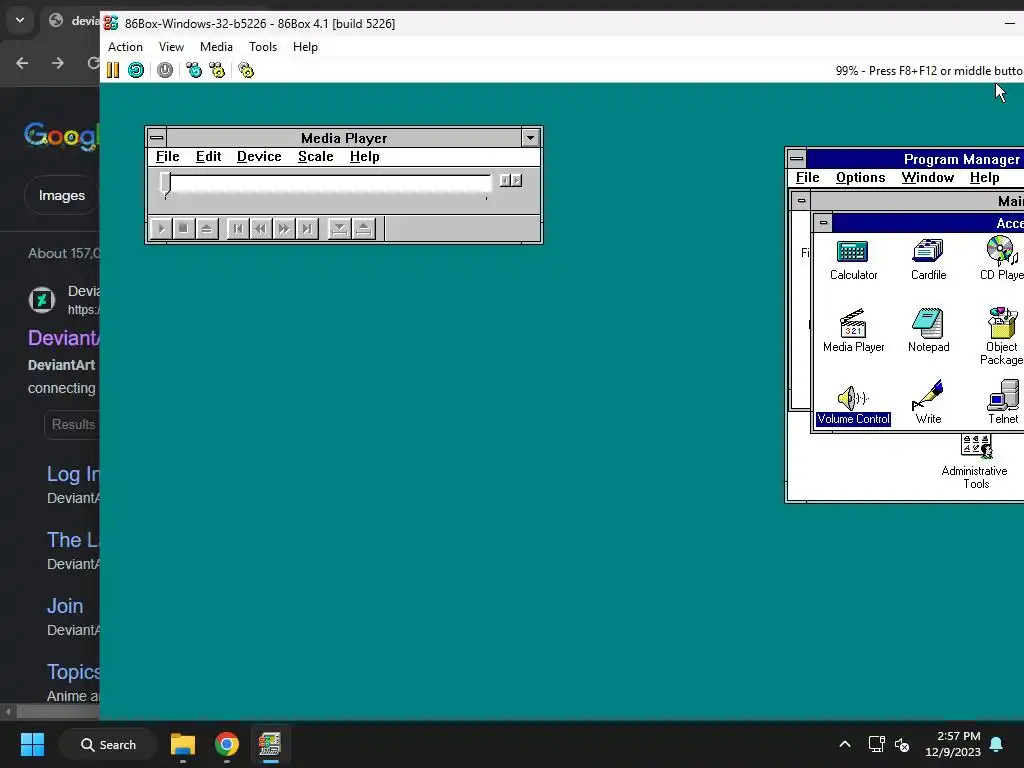Viewport: 1024px width, 768px height.
Task: Click the Media Player position slider thumb
Action: [165, 184]
